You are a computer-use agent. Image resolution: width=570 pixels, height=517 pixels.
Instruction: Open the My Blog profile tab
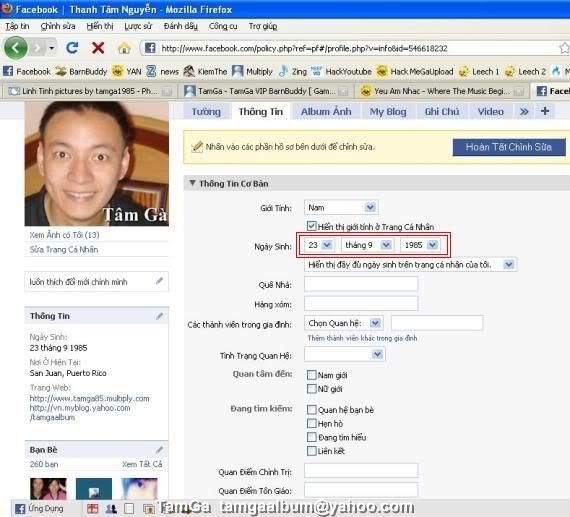coord(388,112)
